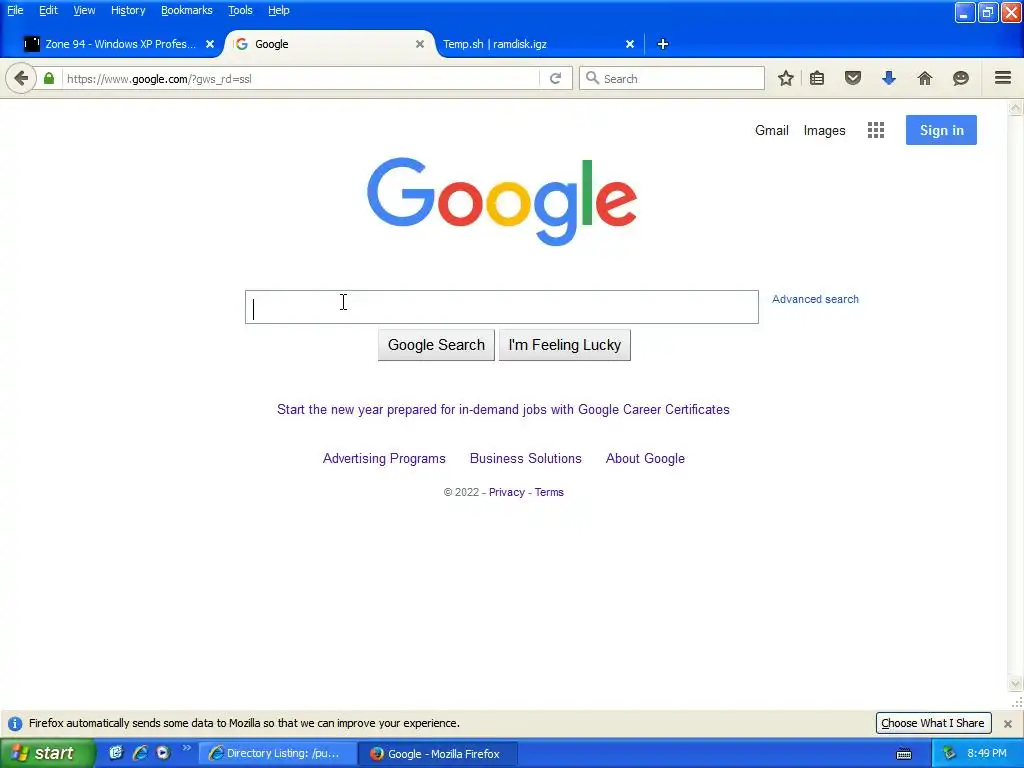
Task: Click I'm Feeling Lucky button
Action: [x=565, y=345]
